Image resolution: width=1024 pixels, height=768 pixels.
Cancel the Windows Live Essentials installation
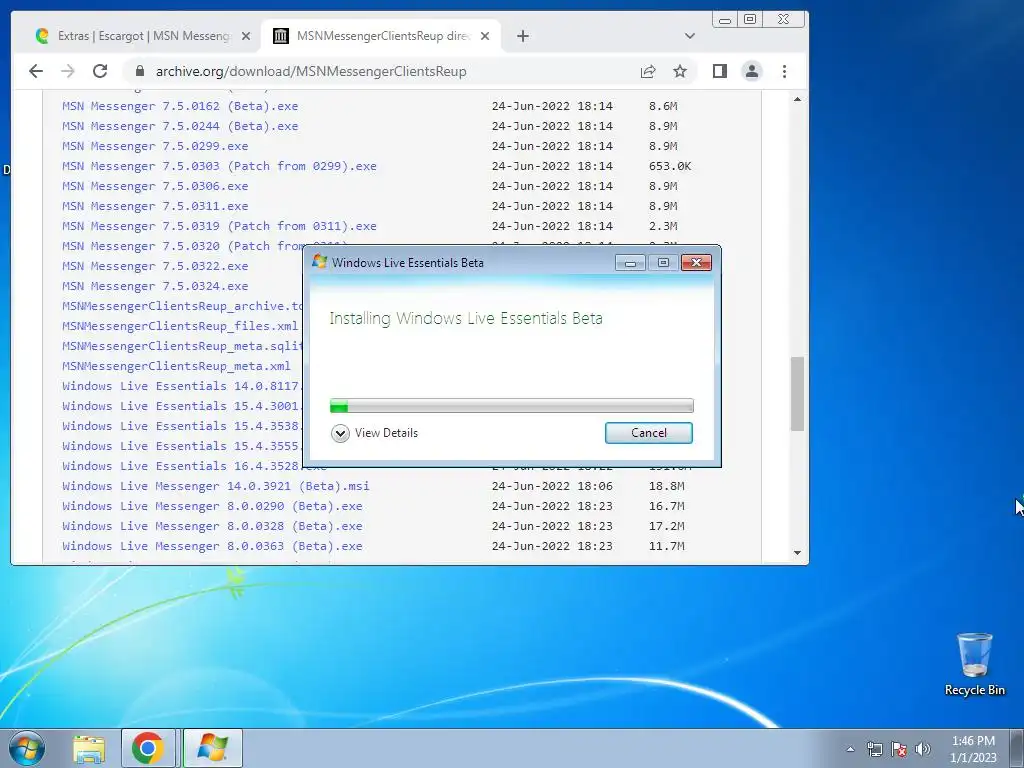(x=648, y=433)
